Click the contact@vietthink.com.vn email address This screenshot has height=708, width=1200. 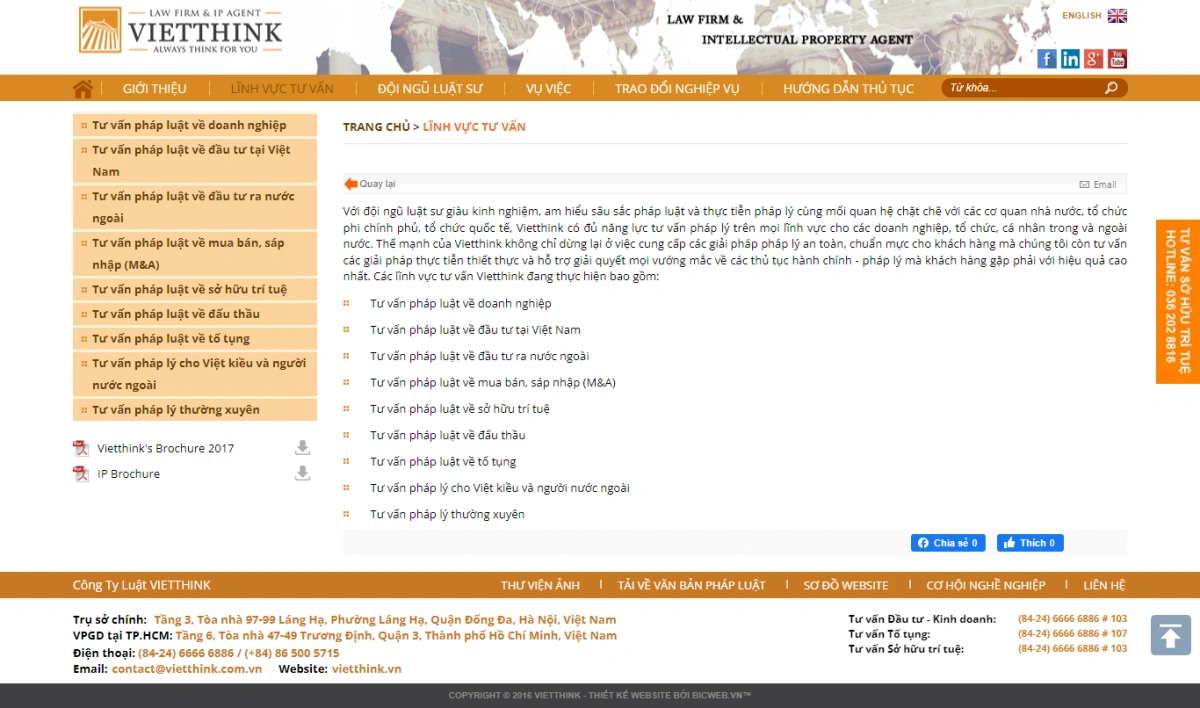tap(187, 669)
